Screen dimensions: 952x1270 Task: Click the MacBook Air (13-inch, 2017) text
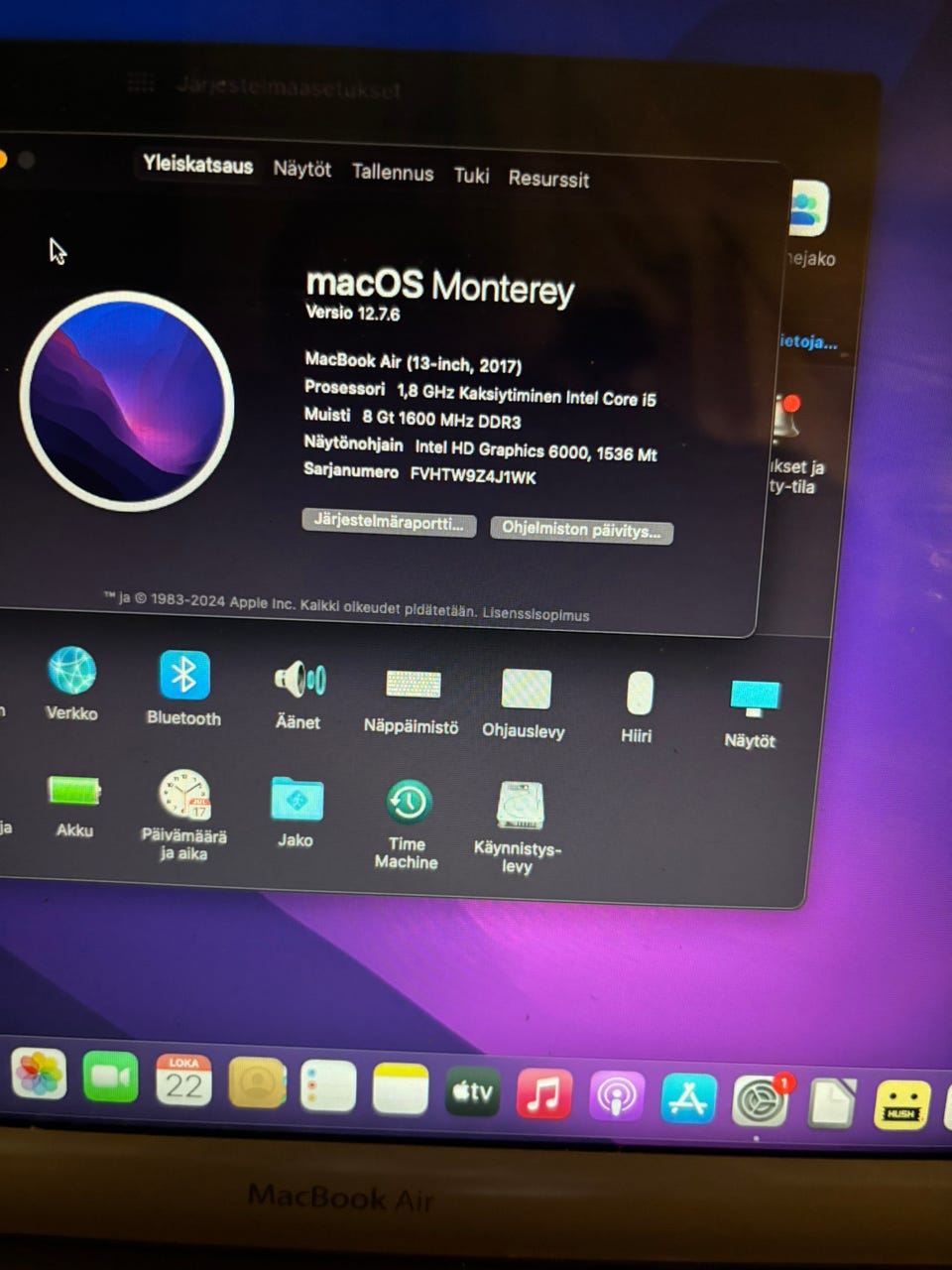(414, 362)
